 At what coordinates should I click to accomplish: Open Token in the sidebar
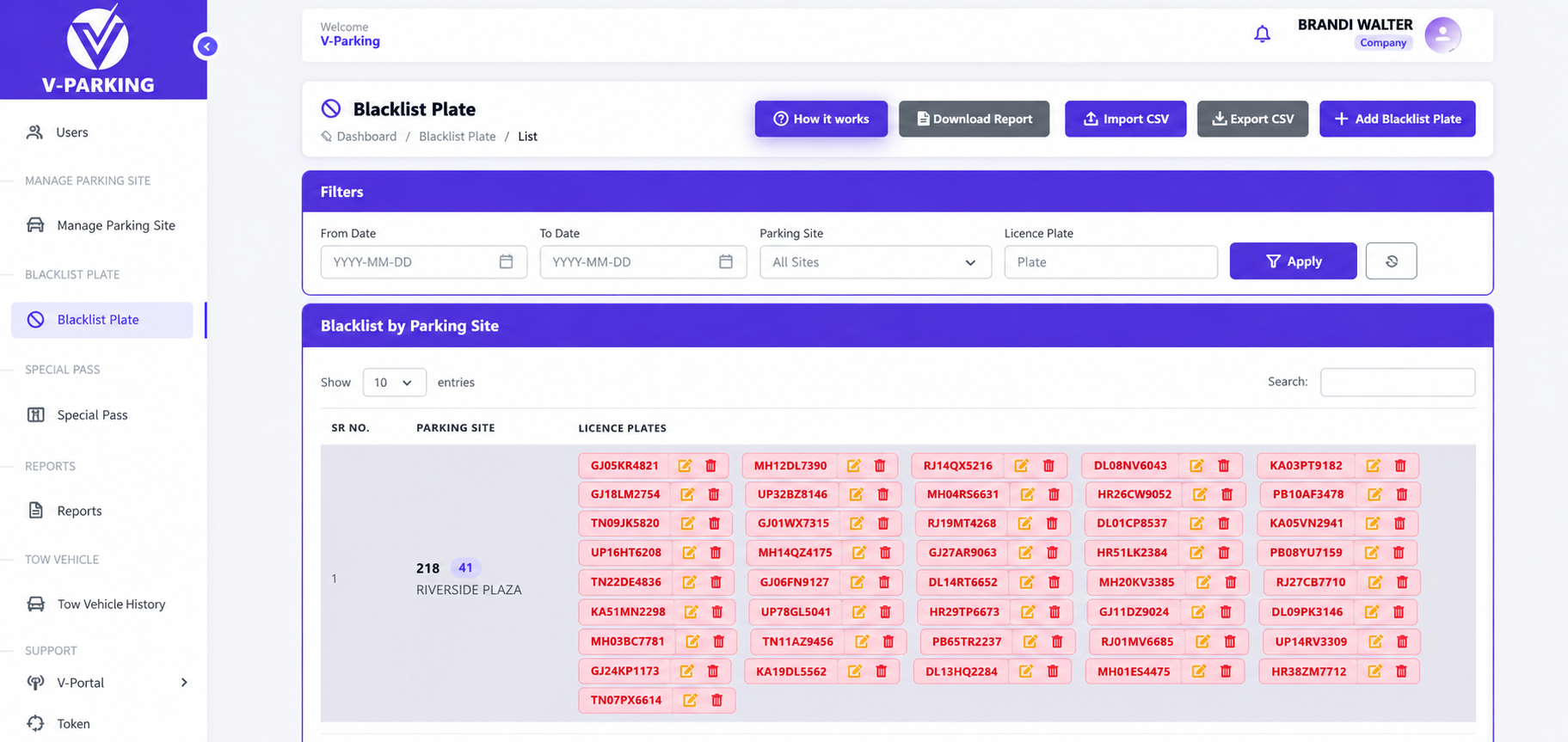(x=73, y=724)
